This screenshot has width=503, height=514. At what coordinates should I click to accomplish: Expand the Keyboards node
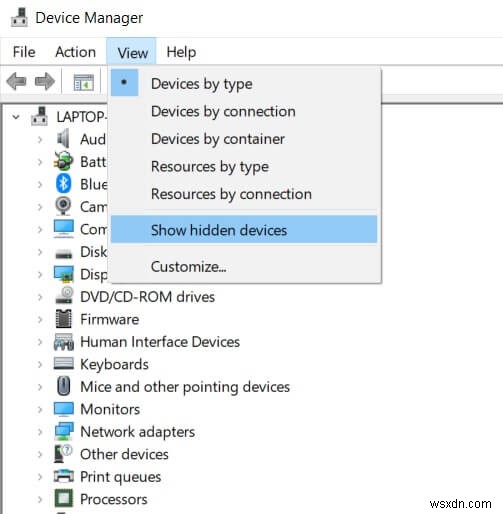click(x=40, y=364)
